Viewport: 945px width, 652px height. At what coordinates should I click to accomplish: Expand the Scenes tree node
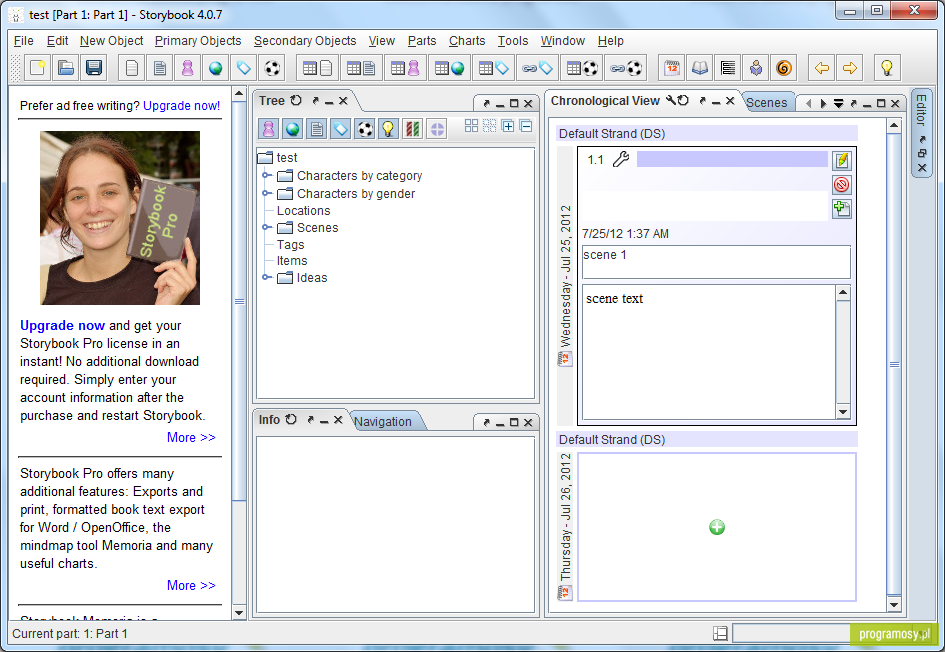pos(266,227)
